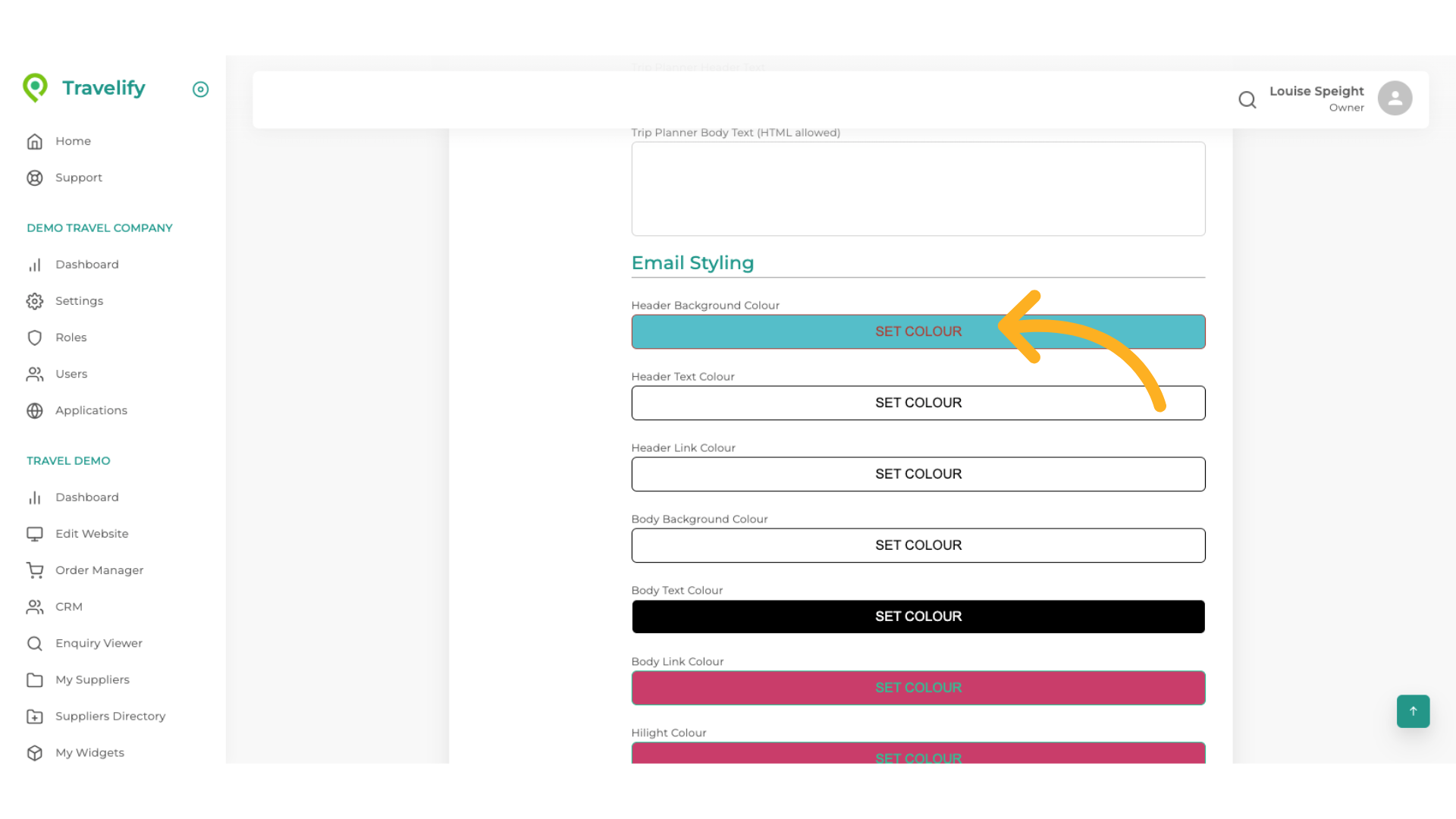
Task: Open Support lifebuoy icon
Action: tap(35, 178)
